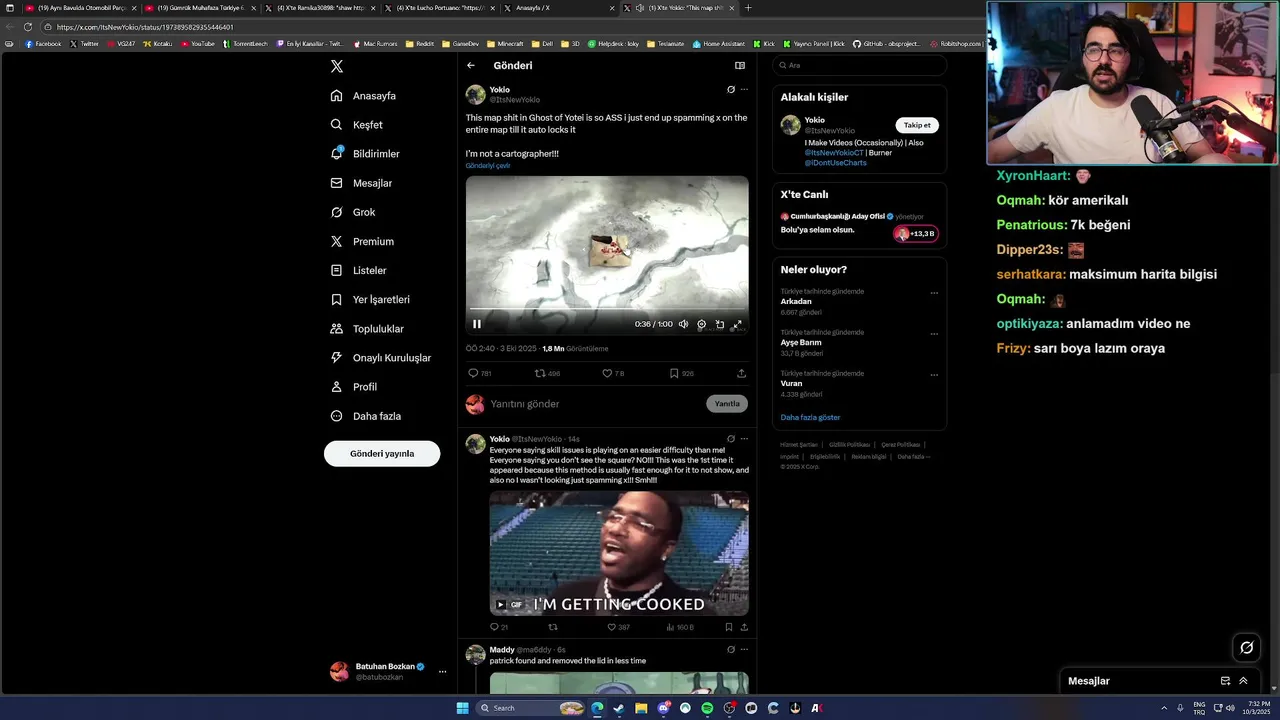
Task: Play the I'M GETTING COOKED GIF
Action: 501,604
